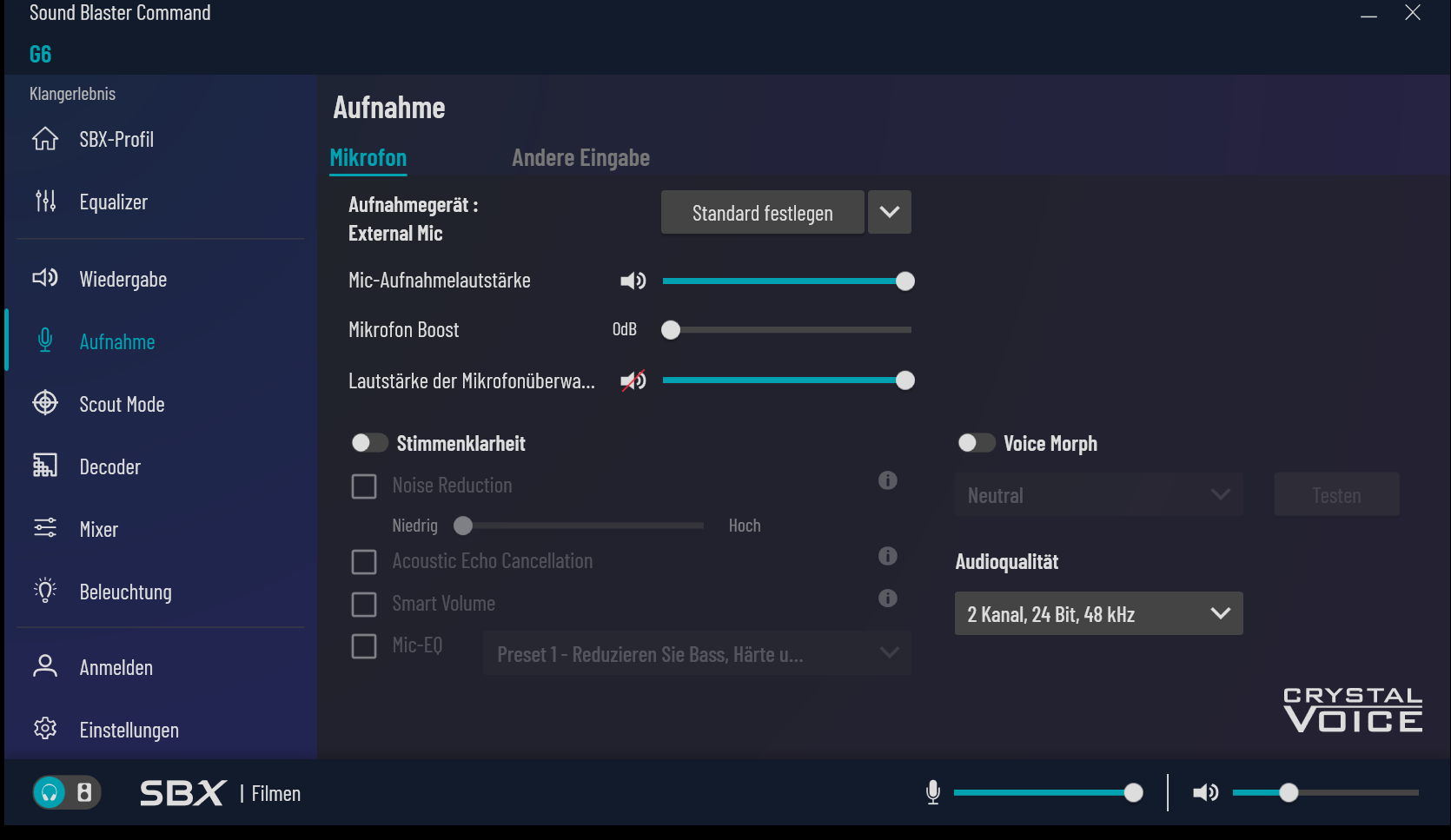Click the Noise Reduction level slider handle
The height and width of the screenshot is (840, 1451).
[x=463, y=526]
